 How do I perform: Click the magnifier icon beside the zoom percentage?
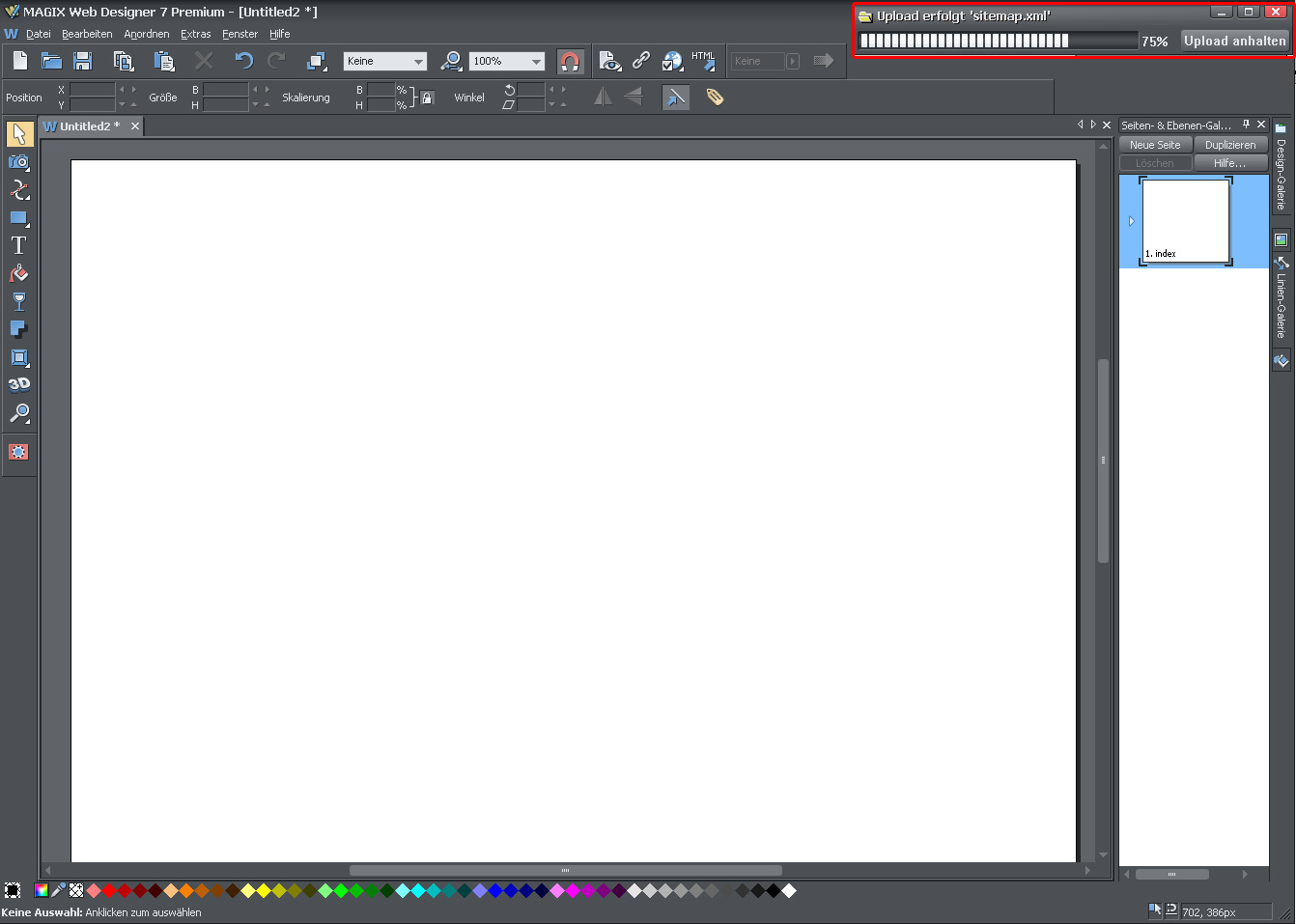point(451,61)
